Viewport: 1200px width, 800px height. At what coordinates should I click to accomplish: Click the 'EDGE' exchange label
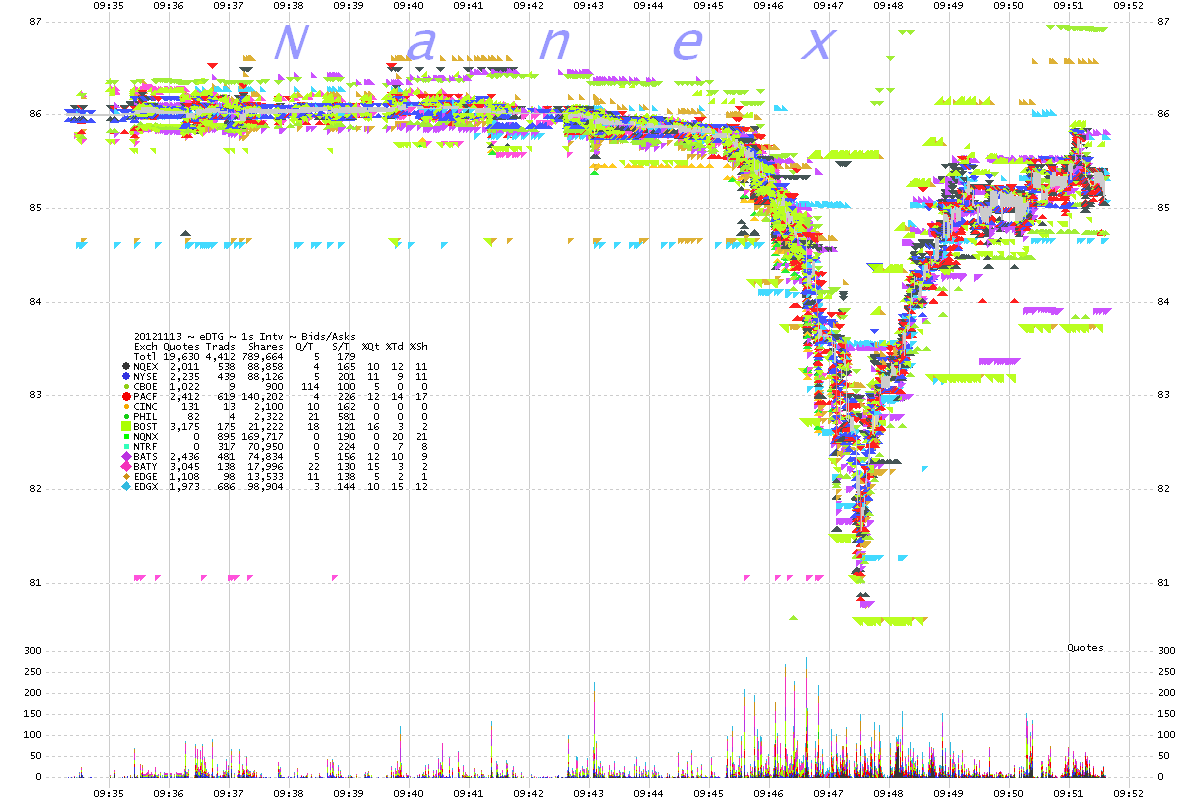(x=146, y=478)
